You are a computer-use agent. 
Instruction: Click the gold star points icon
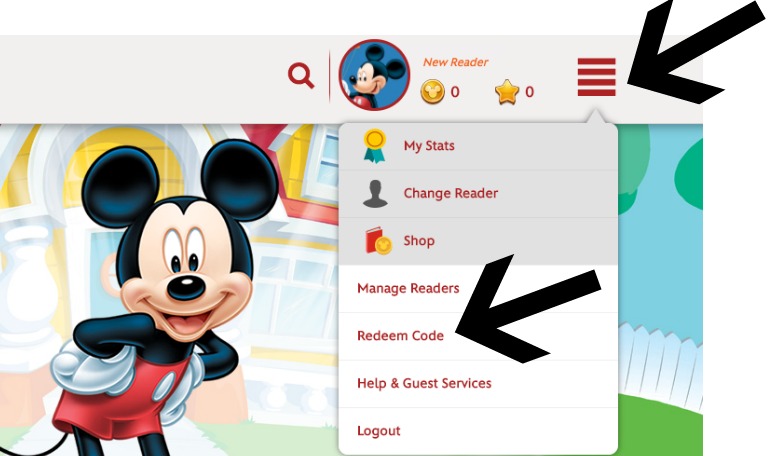click(507, 92)
